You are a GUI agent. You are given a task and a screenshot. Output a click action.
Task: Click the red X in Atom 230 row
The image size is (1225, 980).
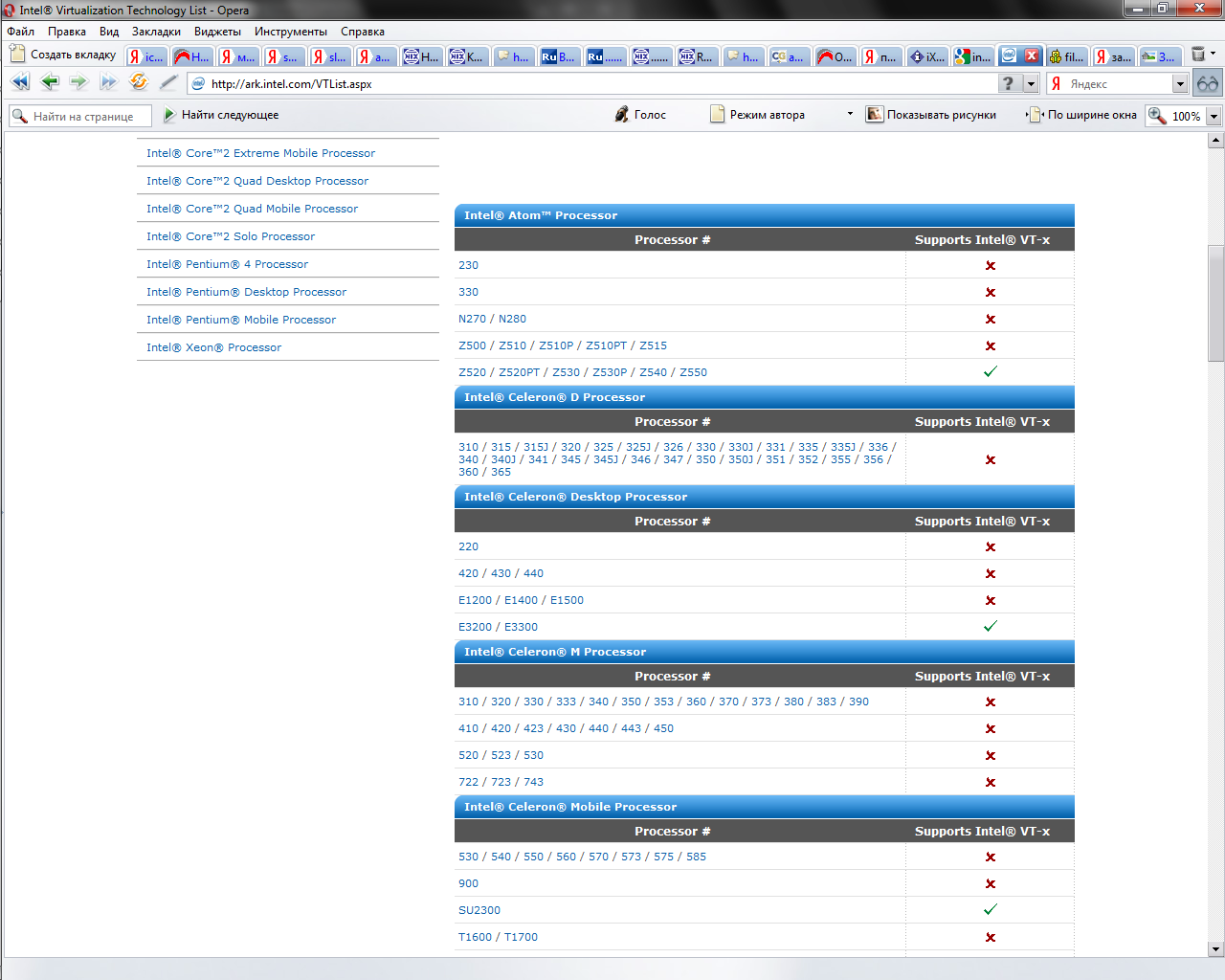pyautogui.click(x=991, y=265)
